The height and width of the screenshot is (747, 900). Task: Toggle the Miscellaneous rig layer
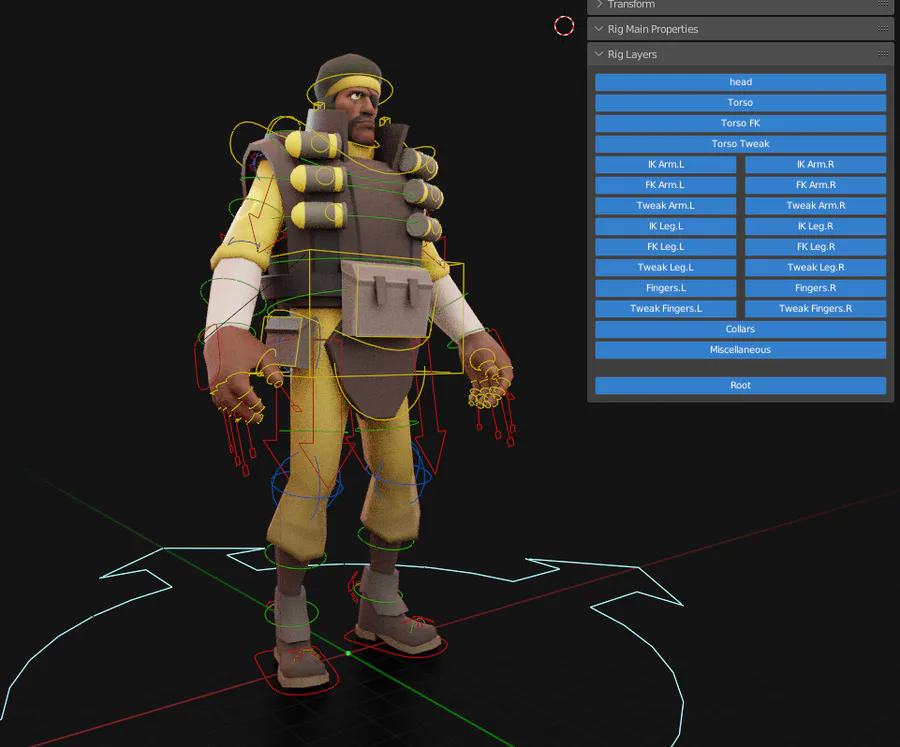click(740, 350)
